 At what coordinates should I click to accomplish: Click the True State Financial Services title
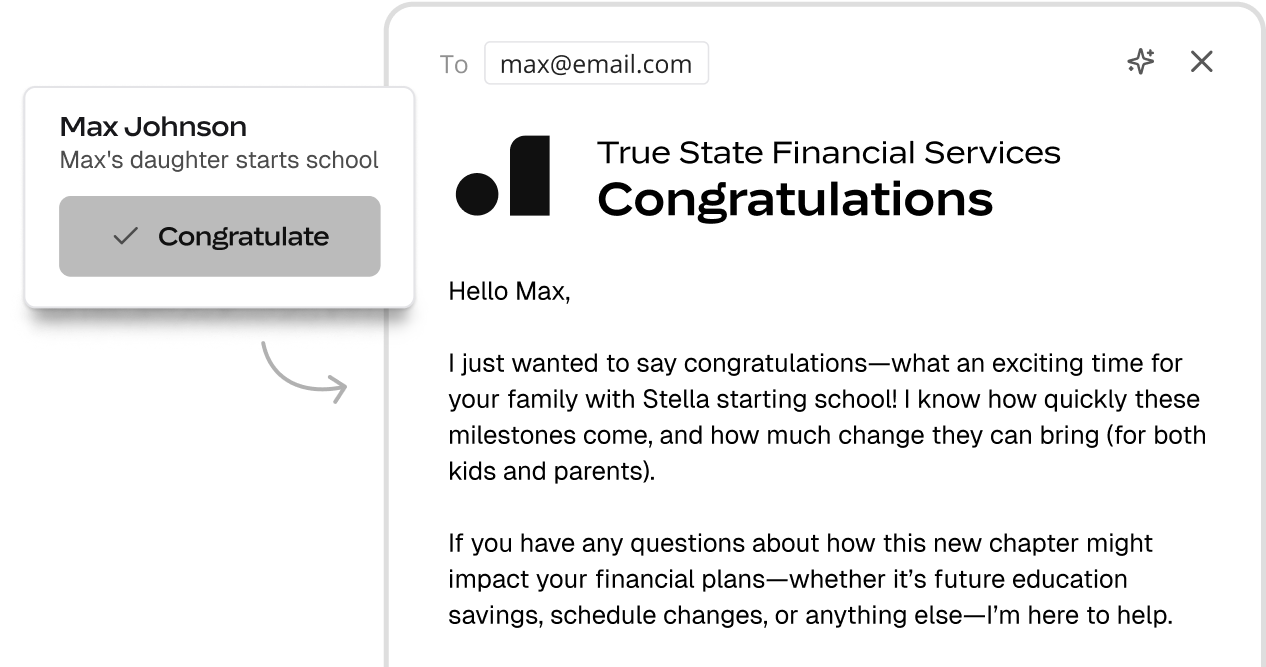tap(829, 152)
